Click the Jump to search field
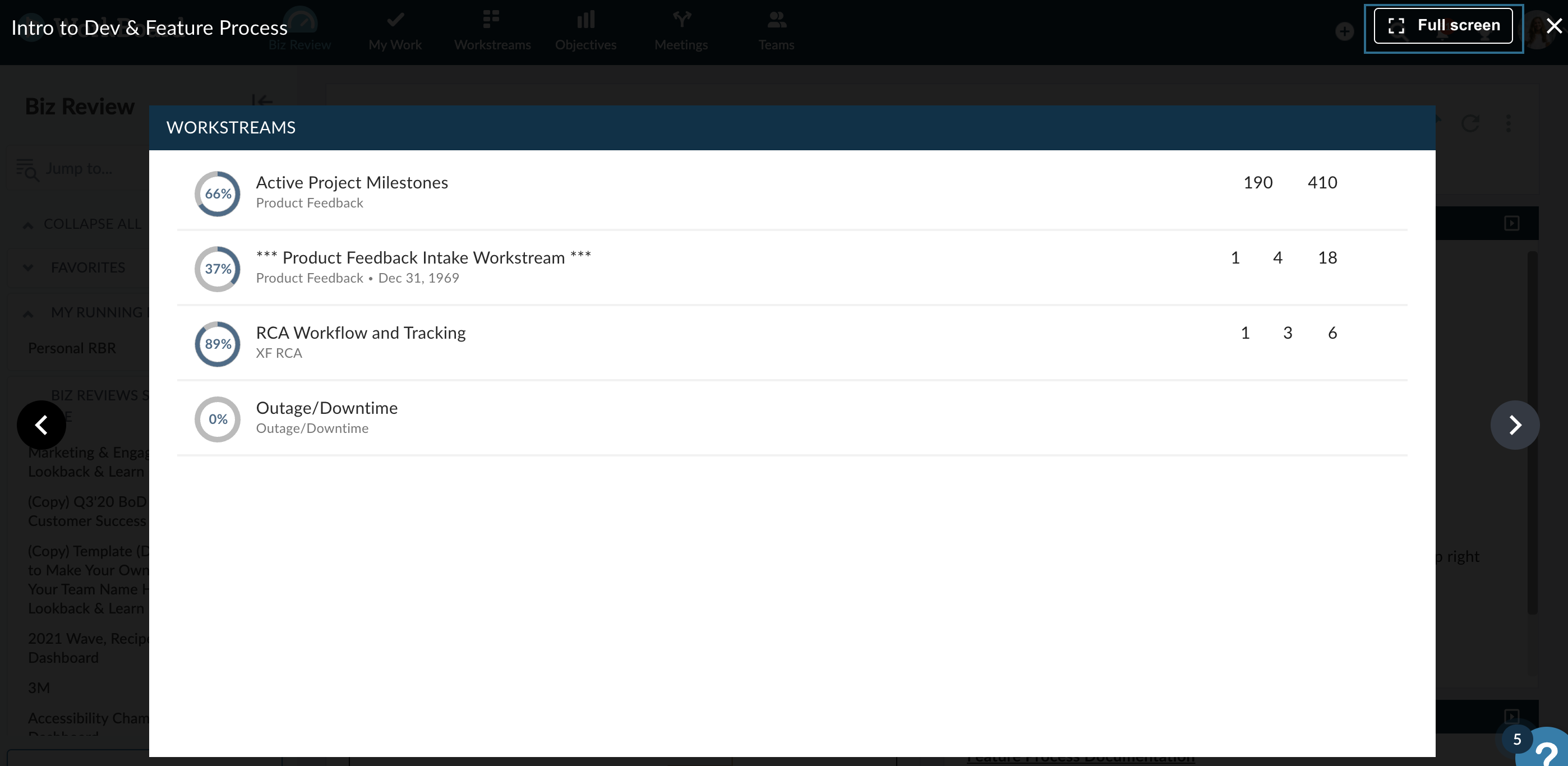Viewport: 1568px width, 766px height. pos(79,169)
